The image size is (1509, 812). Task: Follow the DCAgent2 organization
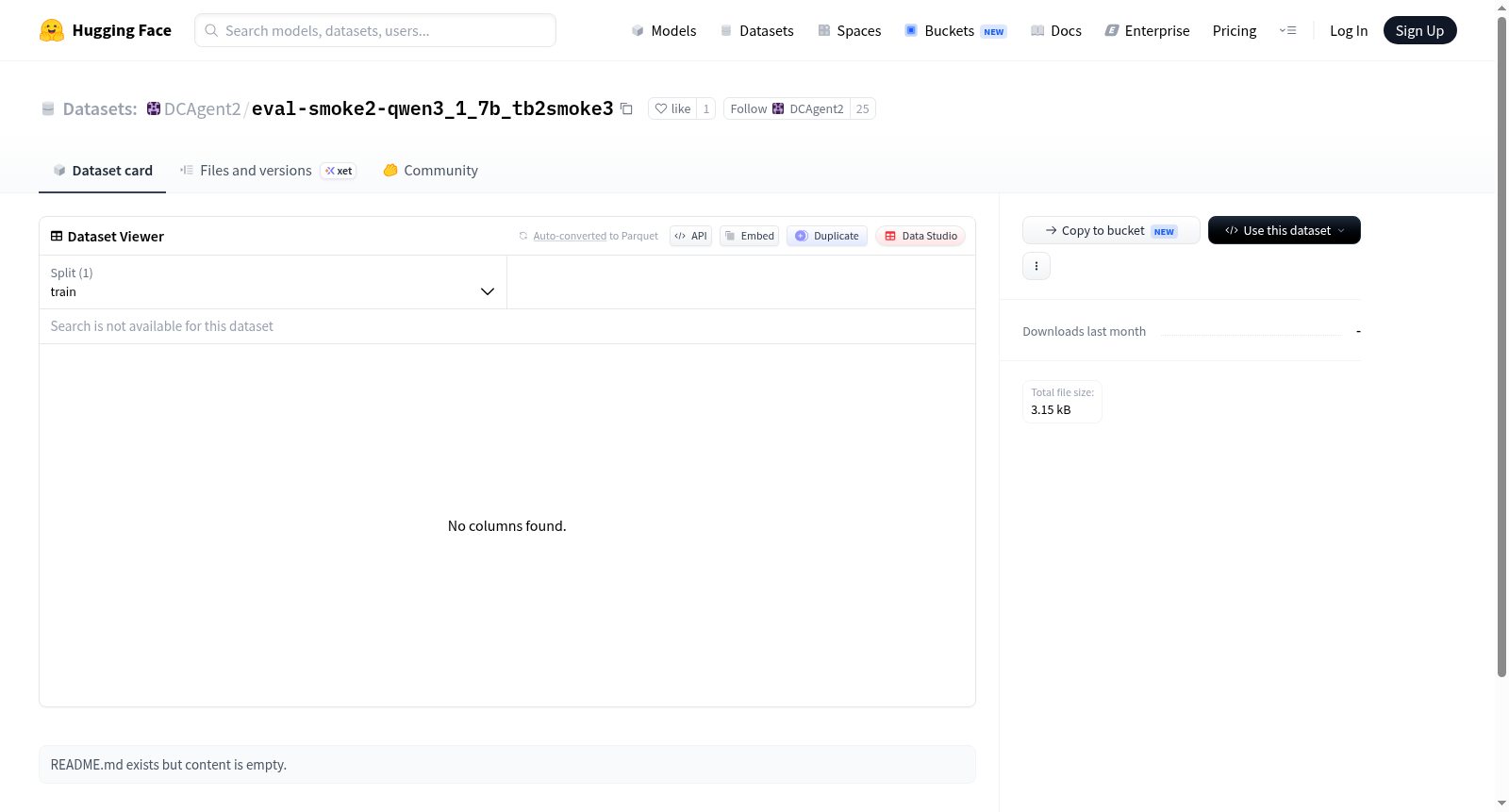click(x=787, y=108)
